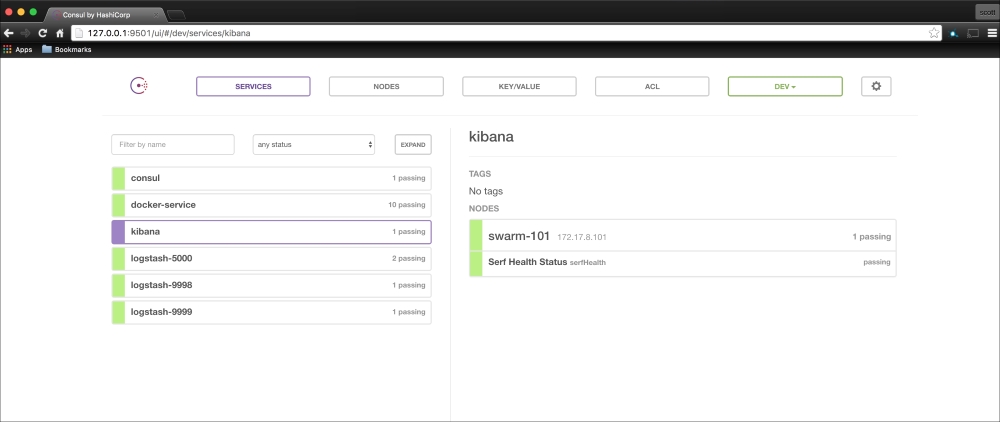Switch to the Nodes tab
This screenshot has width=1000, height=422.
point(386,86)
